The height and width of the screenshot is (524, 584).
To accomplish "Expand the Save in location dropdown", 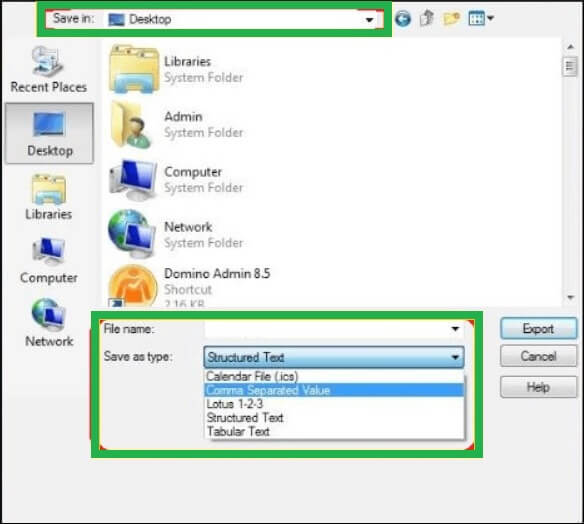I will pyautogui.click(x=369, y=19).
